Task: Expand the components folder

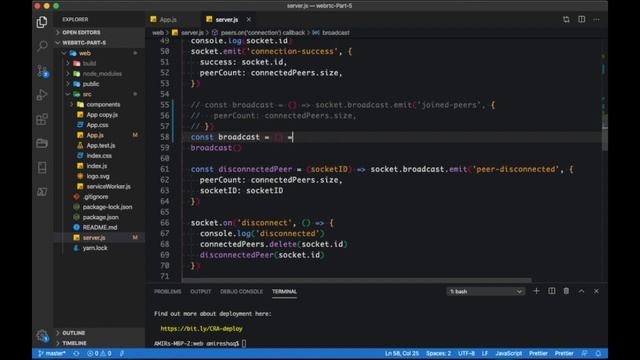Action: 103,104
